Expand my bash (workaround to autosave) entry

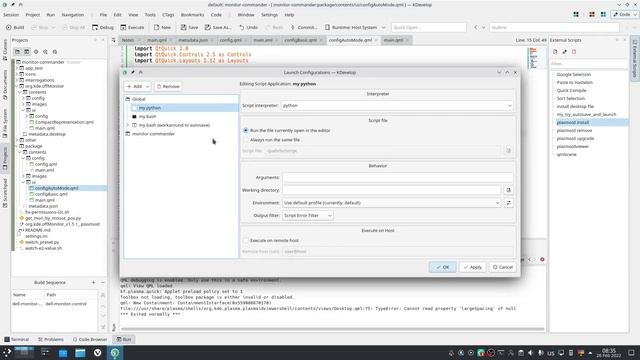pyautogui.click(x=128, y=125)
